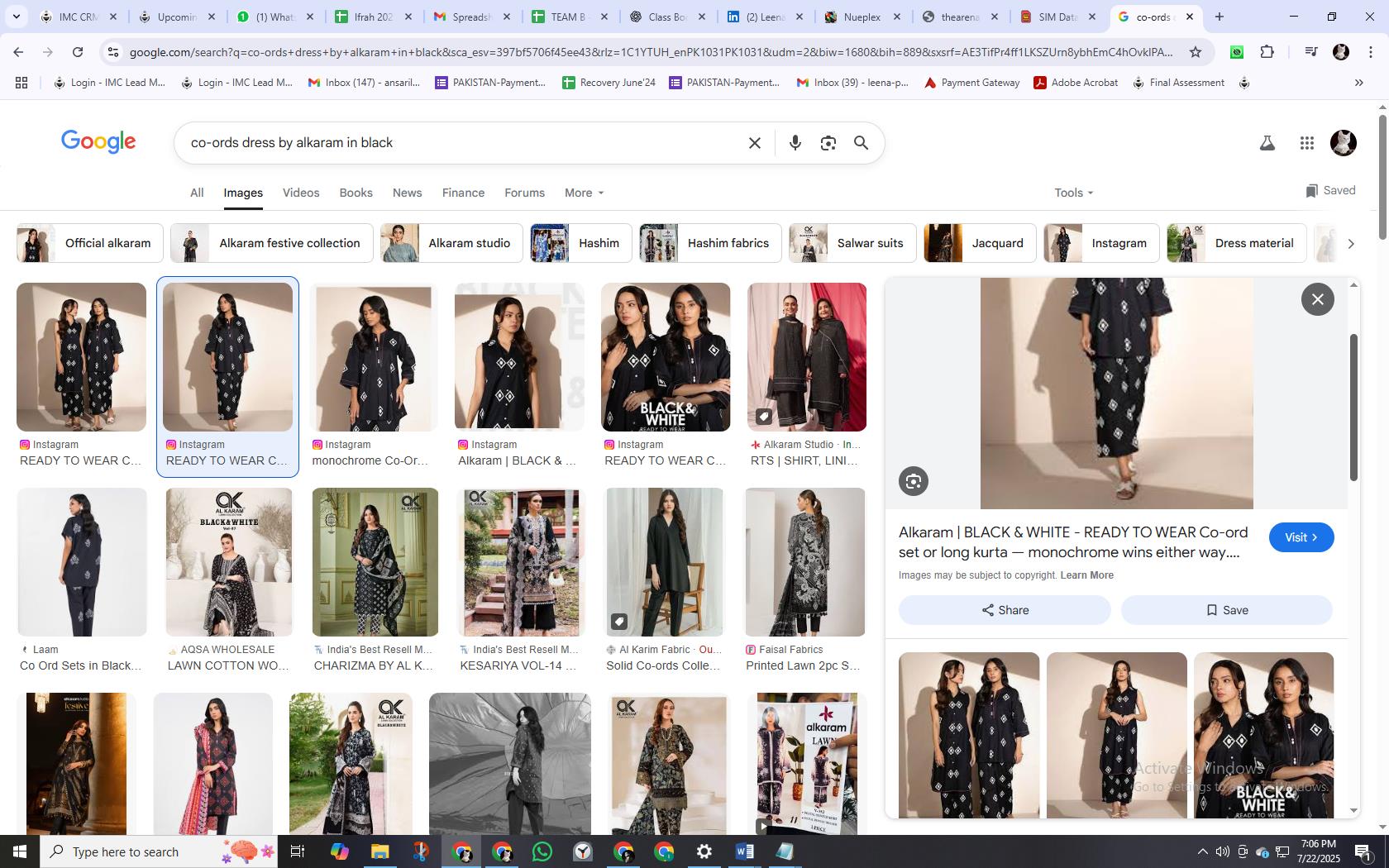Click inside the Google search input field

pos(463,143)
